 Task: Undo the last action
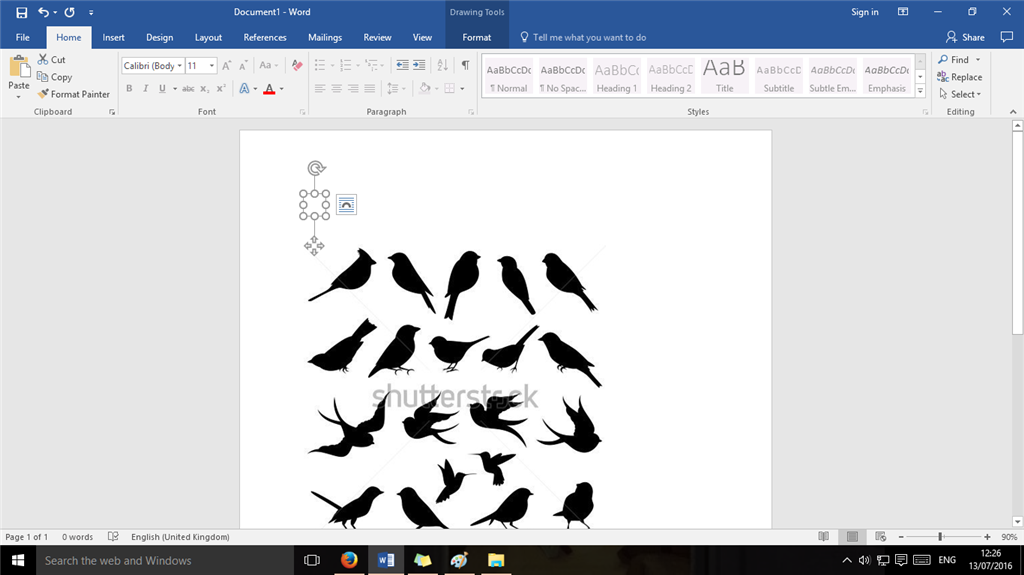point(43,12)
